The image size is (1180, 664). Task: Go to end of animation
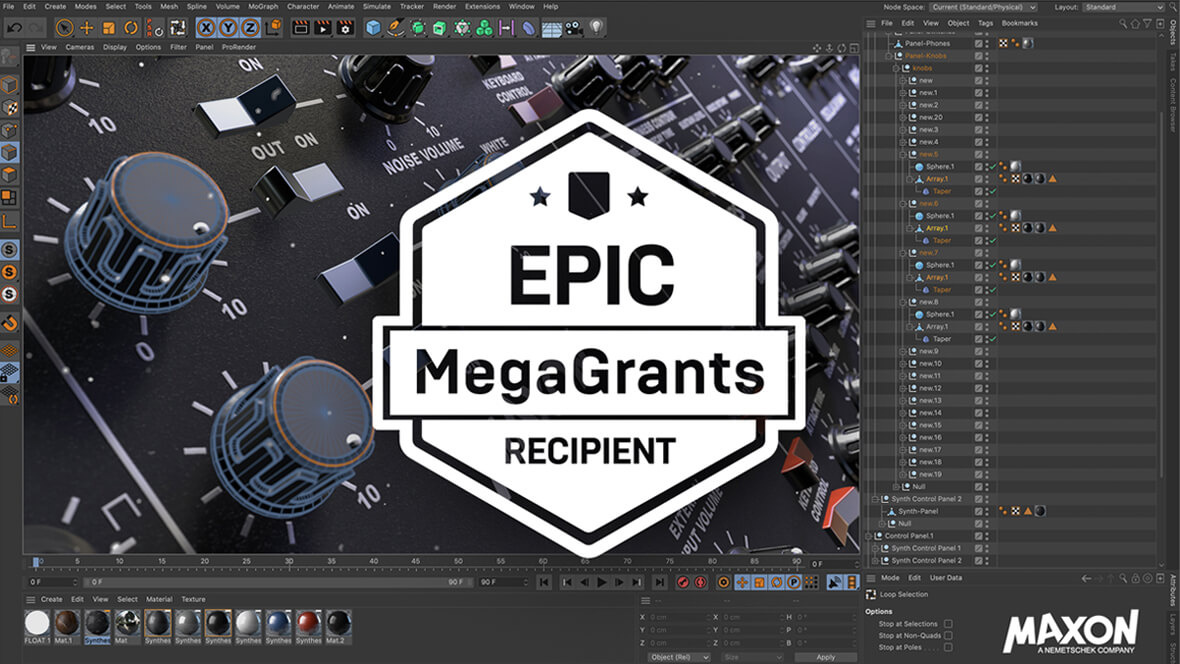click(659, 582)
